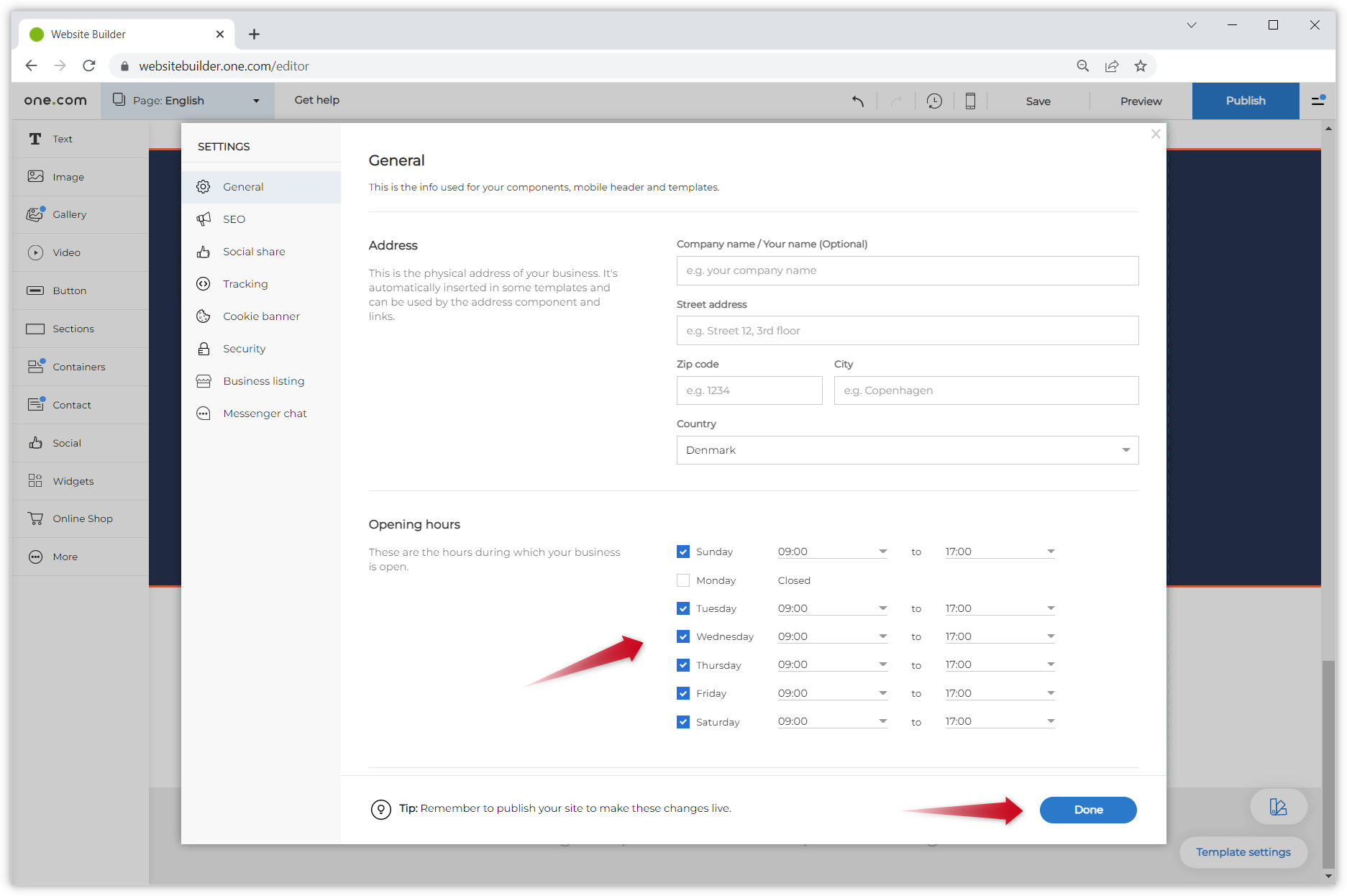Click the undo arrow icon
The width and height of the screenshot is (1347, 896).
pyautogui.click(x=858, y=101)
